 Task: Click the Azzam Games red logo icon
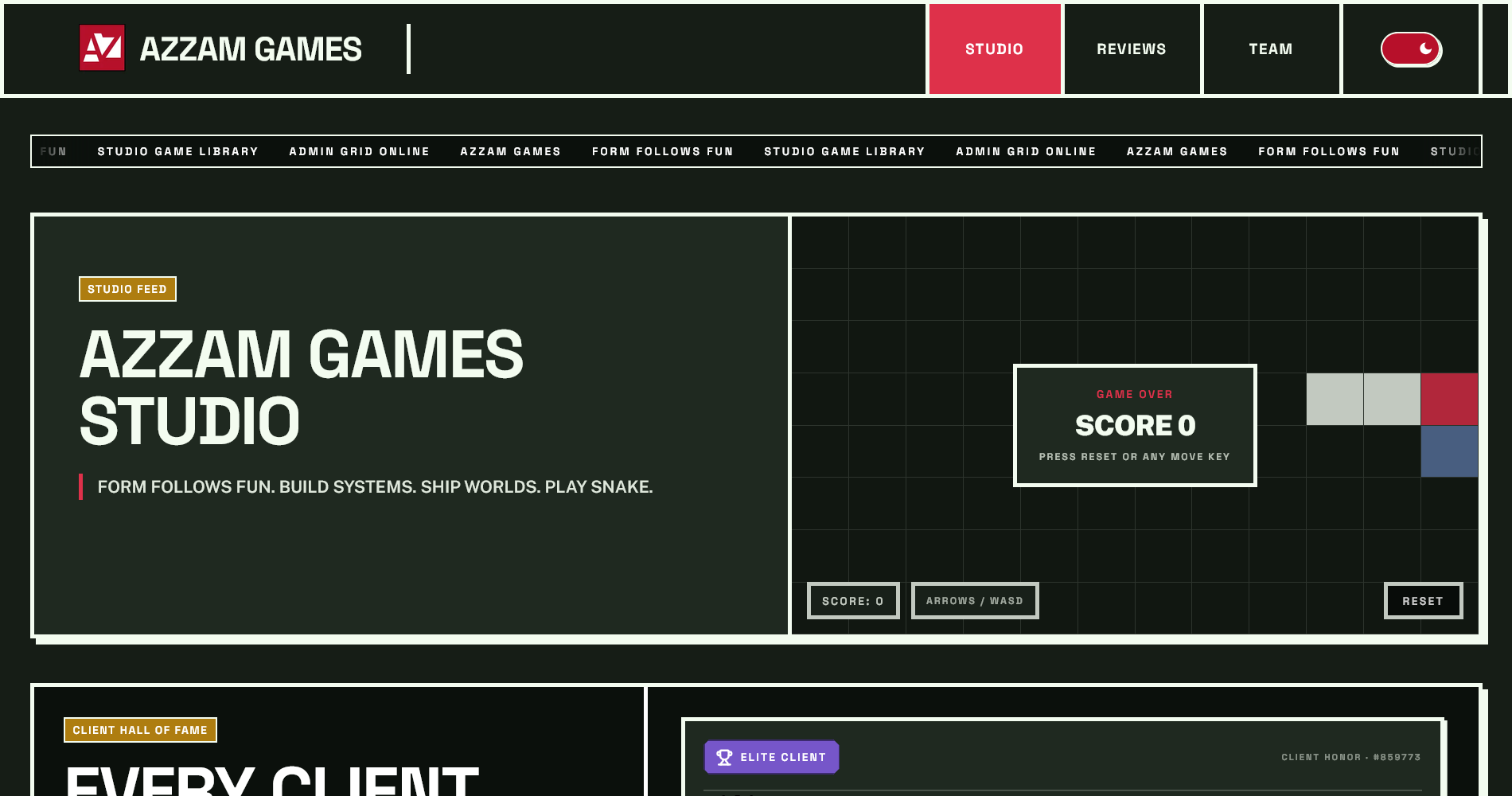point(102,48)
